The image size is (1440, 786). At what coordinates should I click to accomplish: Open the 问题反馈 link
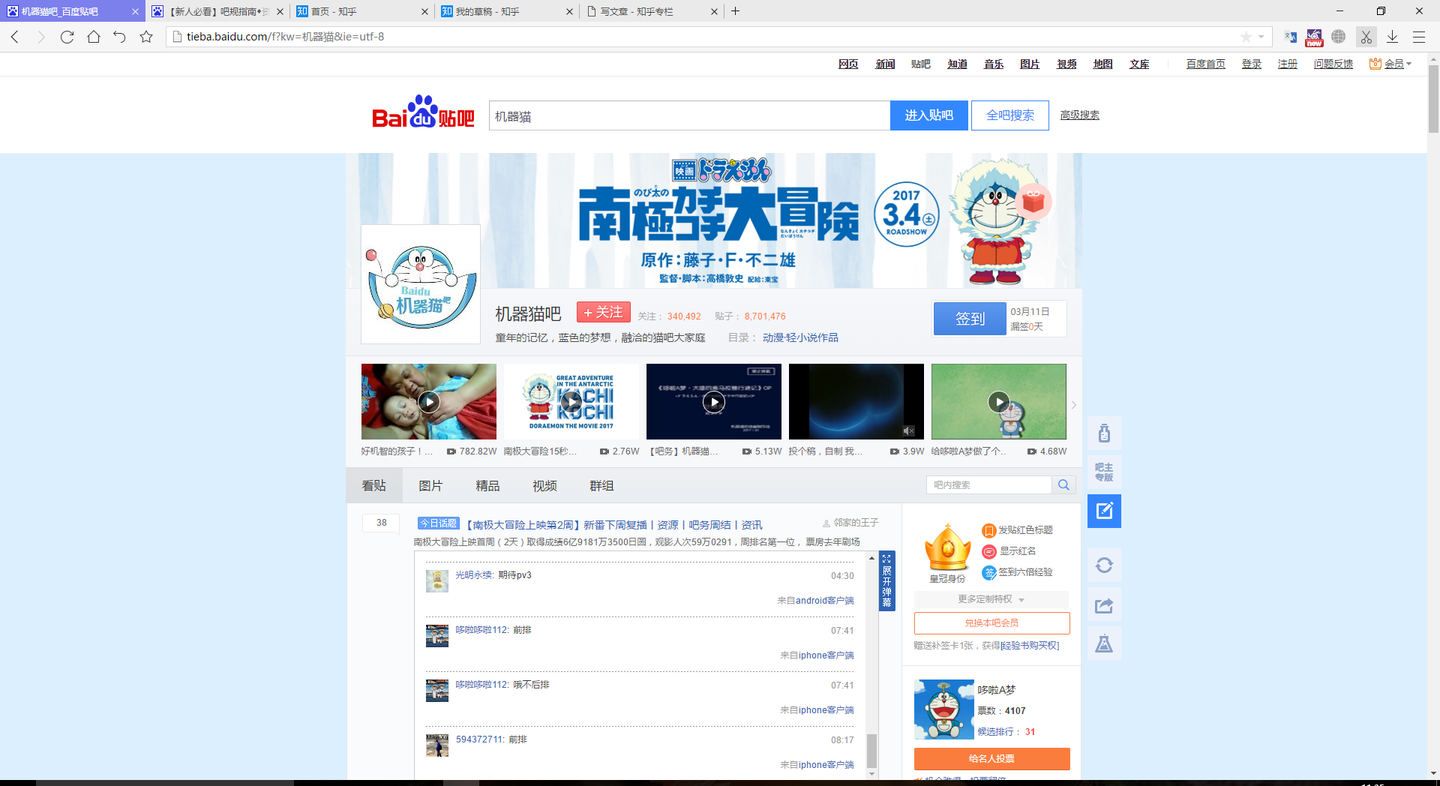pyautogui.click(x=1333, y=64)
